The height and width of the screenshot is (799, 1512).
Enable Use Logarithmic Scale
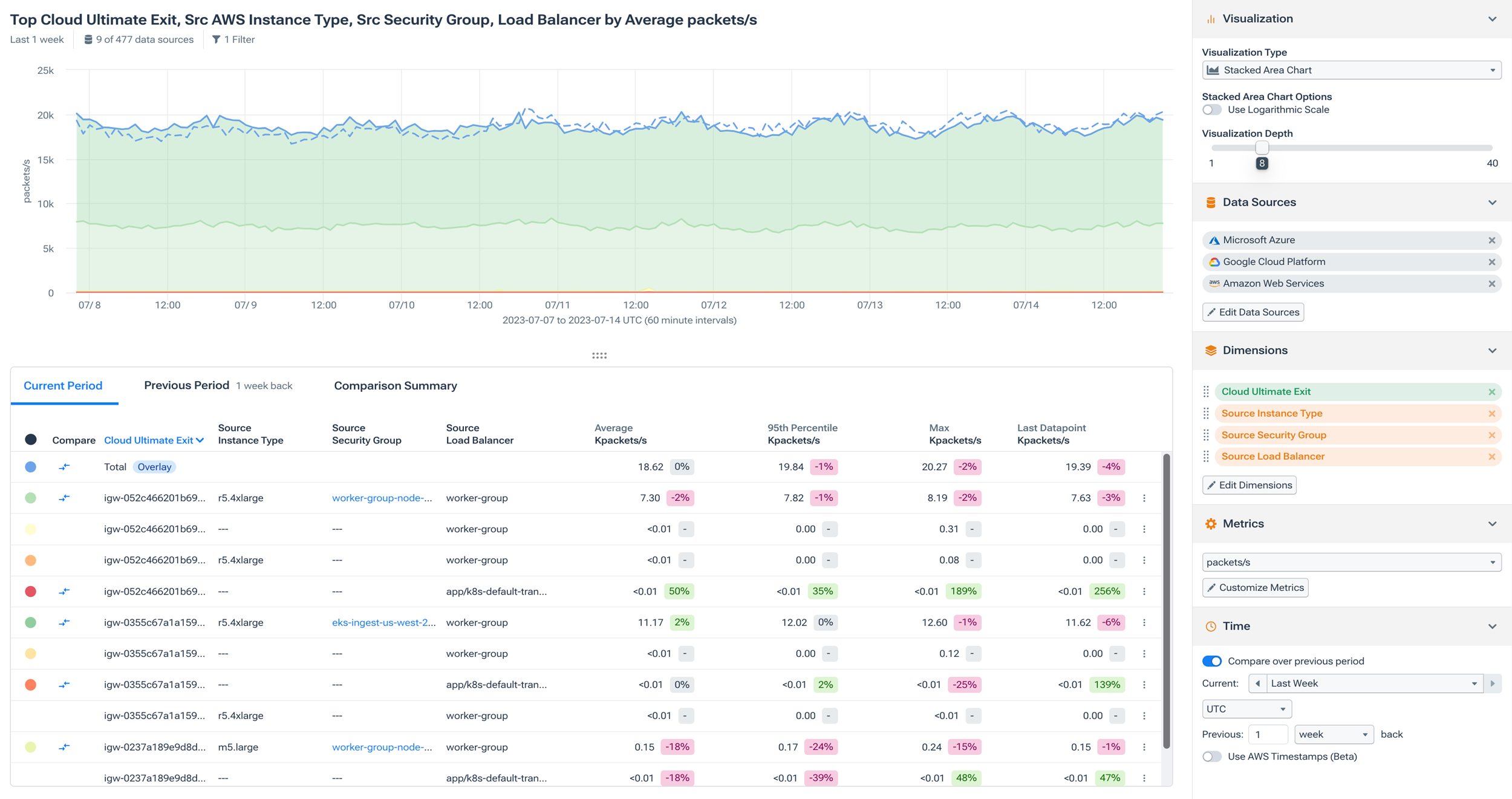coord(1212,109)
